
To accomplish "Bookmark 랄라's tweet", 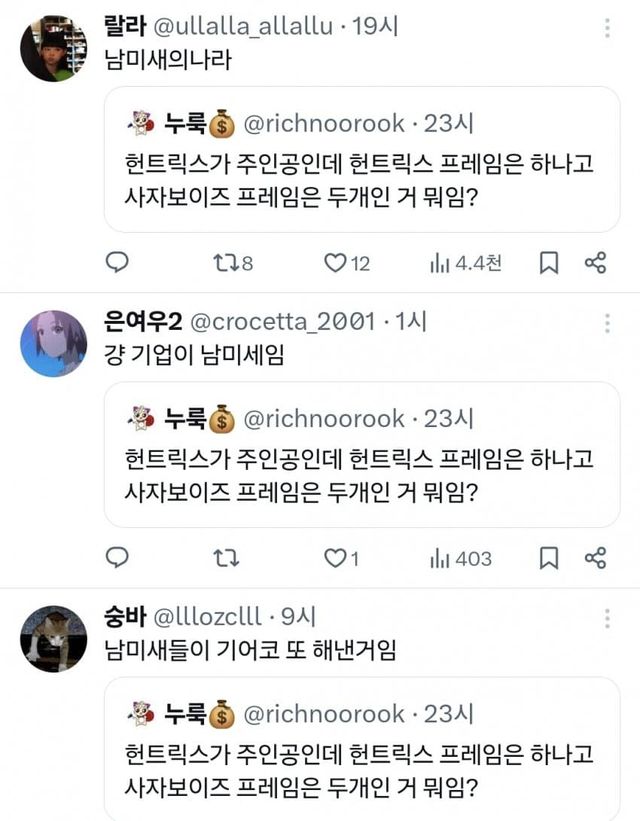I will click(x=549, y=263).
